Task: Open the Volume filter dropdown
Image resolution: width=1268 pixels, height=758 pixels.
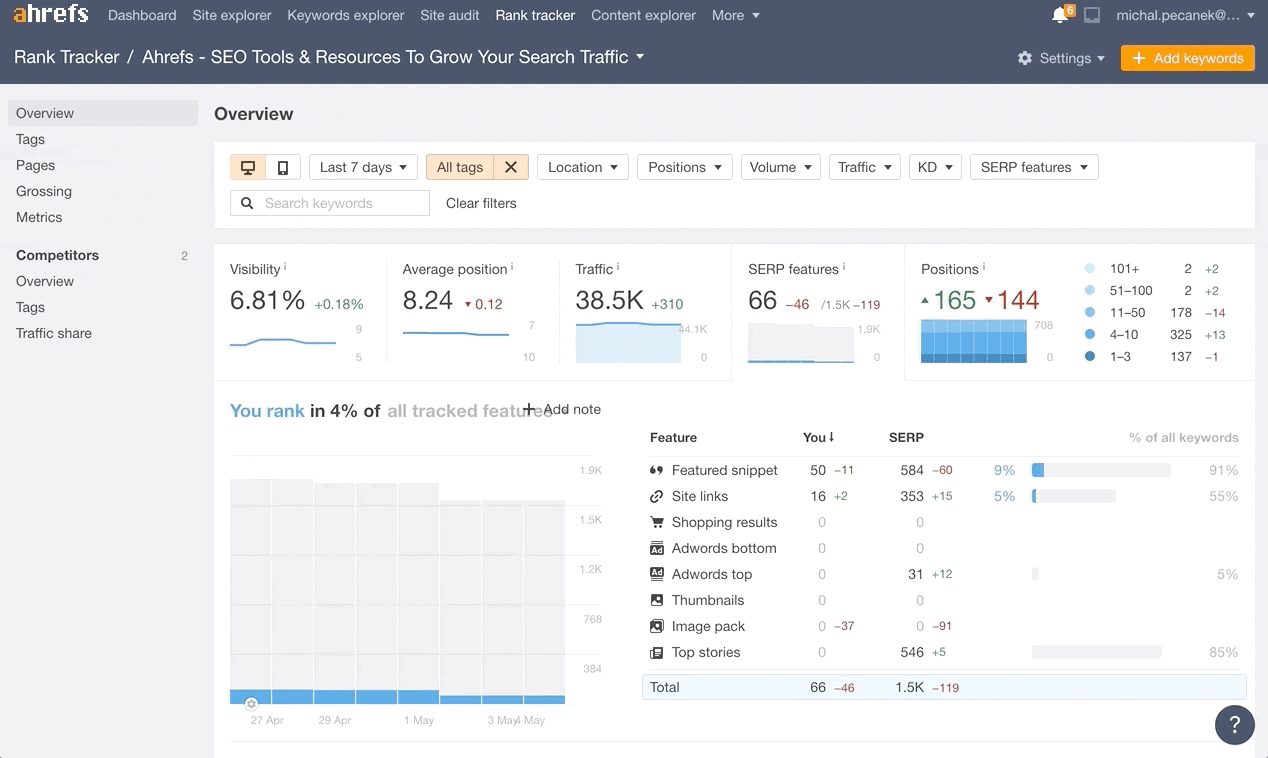Action: point(780,167)
